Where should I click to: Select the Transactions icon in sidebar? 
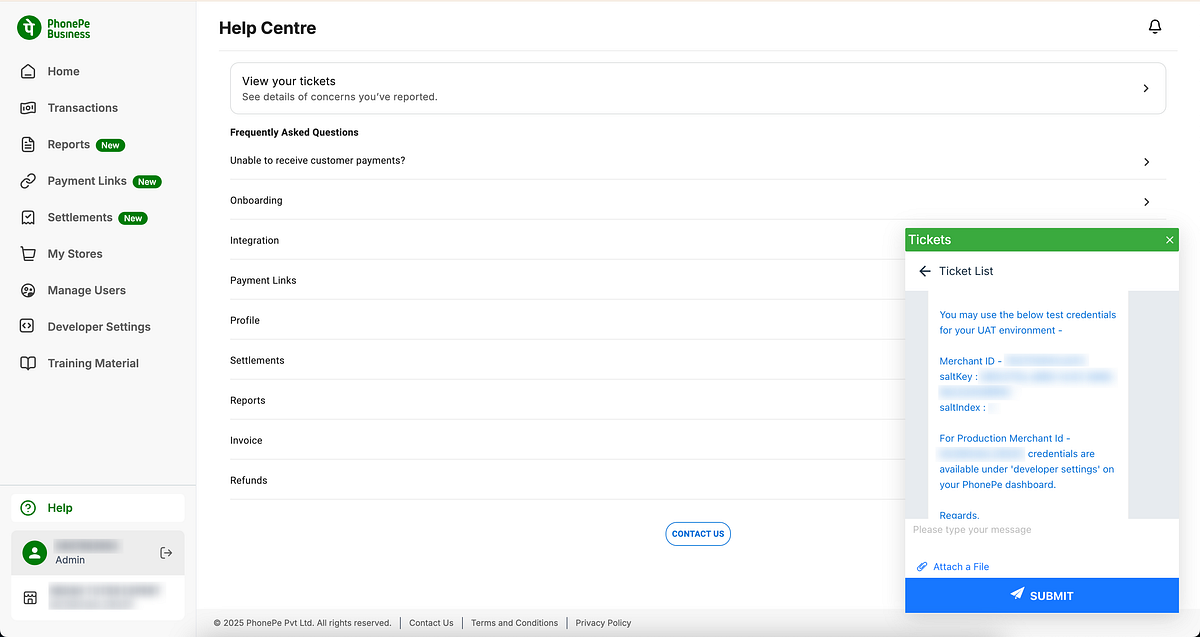point(28,108)
